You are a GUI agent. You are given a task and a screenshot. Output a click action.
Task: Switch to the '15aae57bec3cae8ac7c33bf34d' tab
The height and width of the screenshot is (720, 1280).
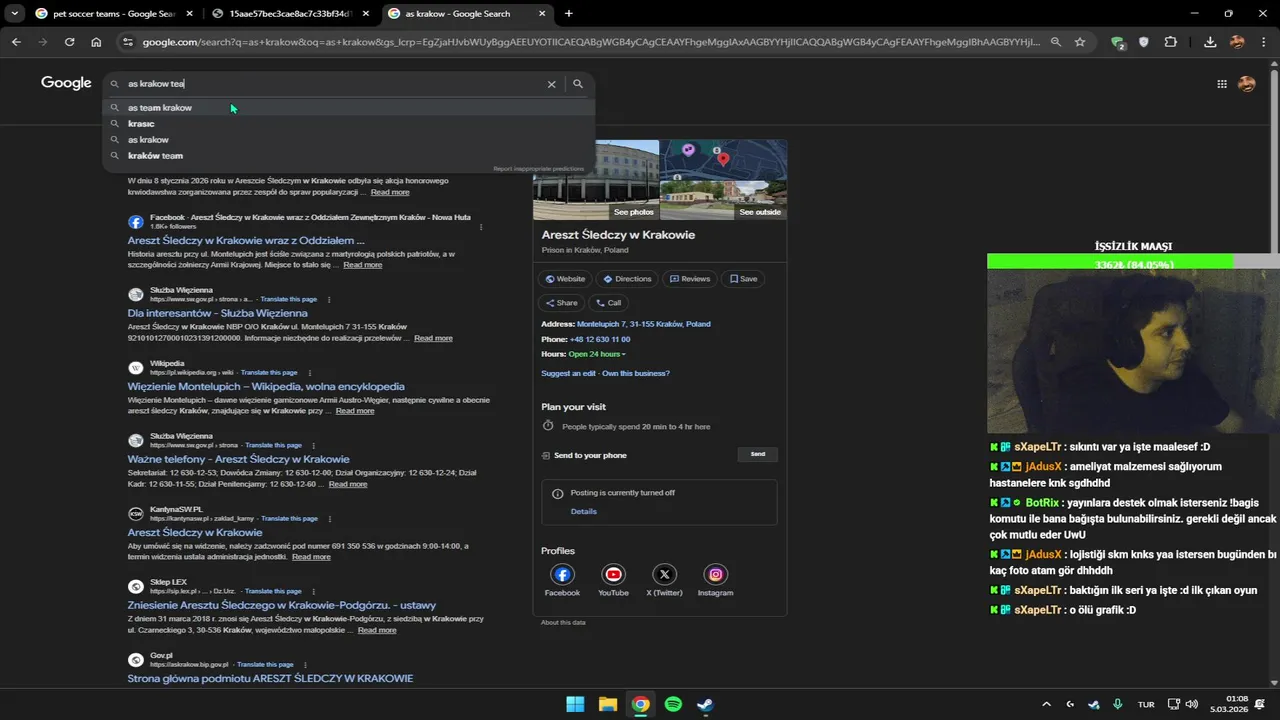point(289,14)
